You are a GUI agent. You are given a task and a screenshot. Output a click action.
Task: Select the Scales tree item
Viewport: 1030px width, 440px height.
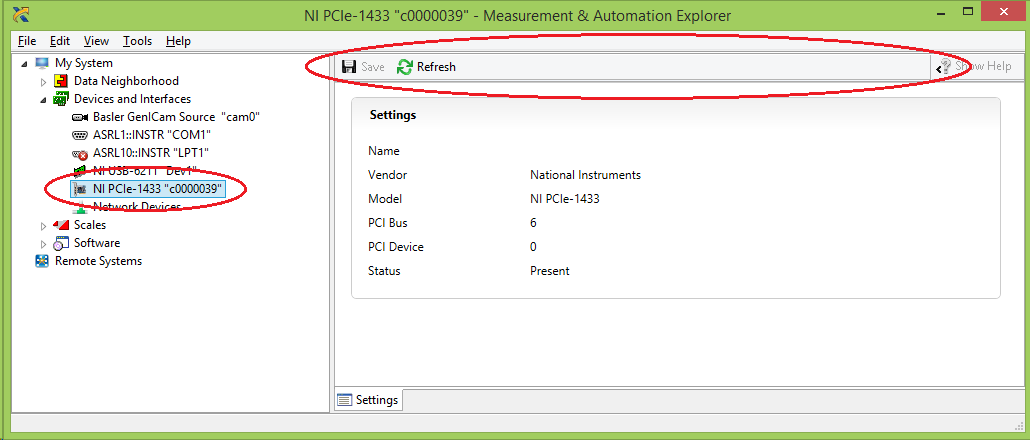(x=90, y=225)
